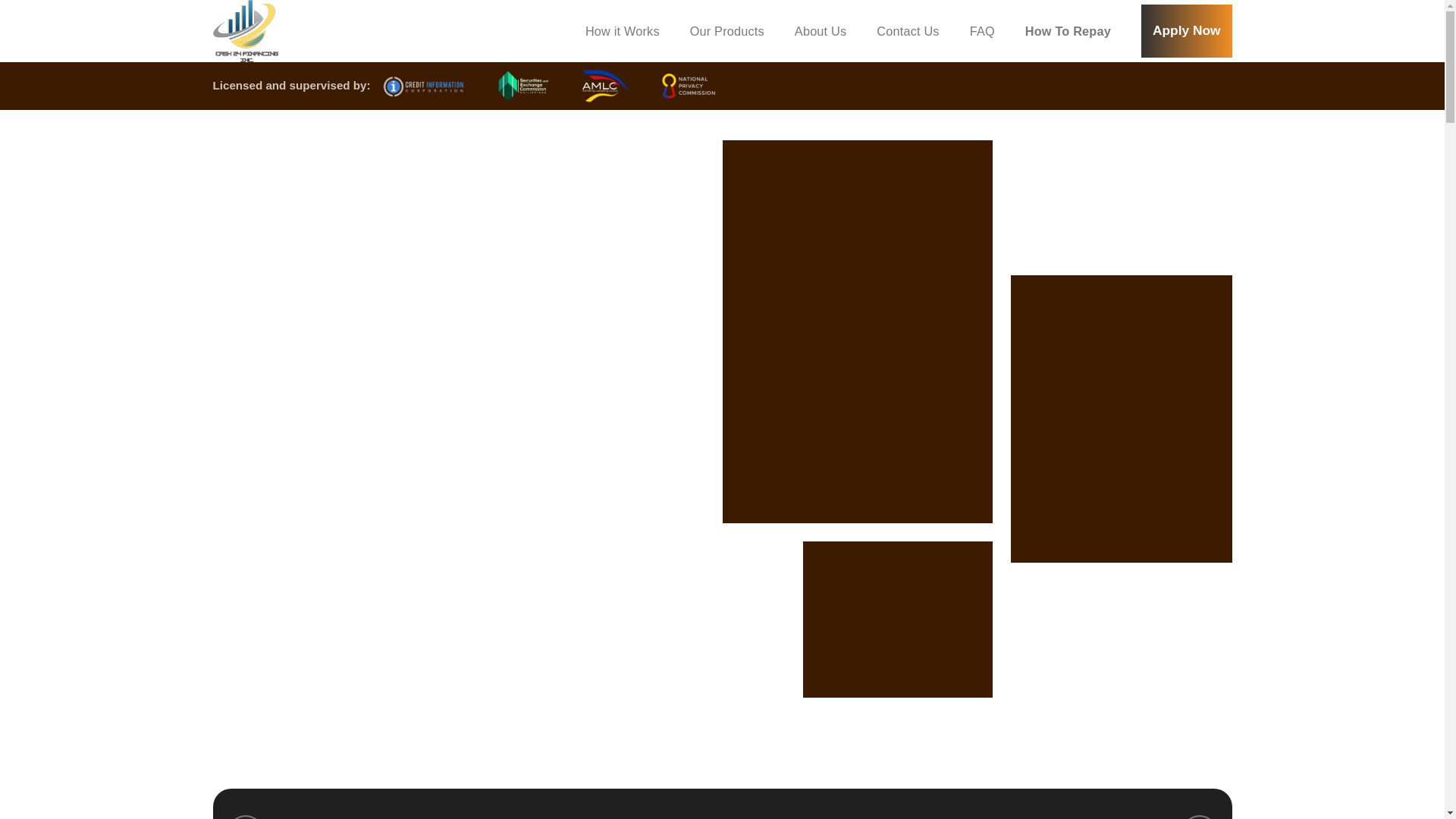Click the dark rounded panel at bottom
The width and height of the screenshot is (1456, 819).
[721, 805]
